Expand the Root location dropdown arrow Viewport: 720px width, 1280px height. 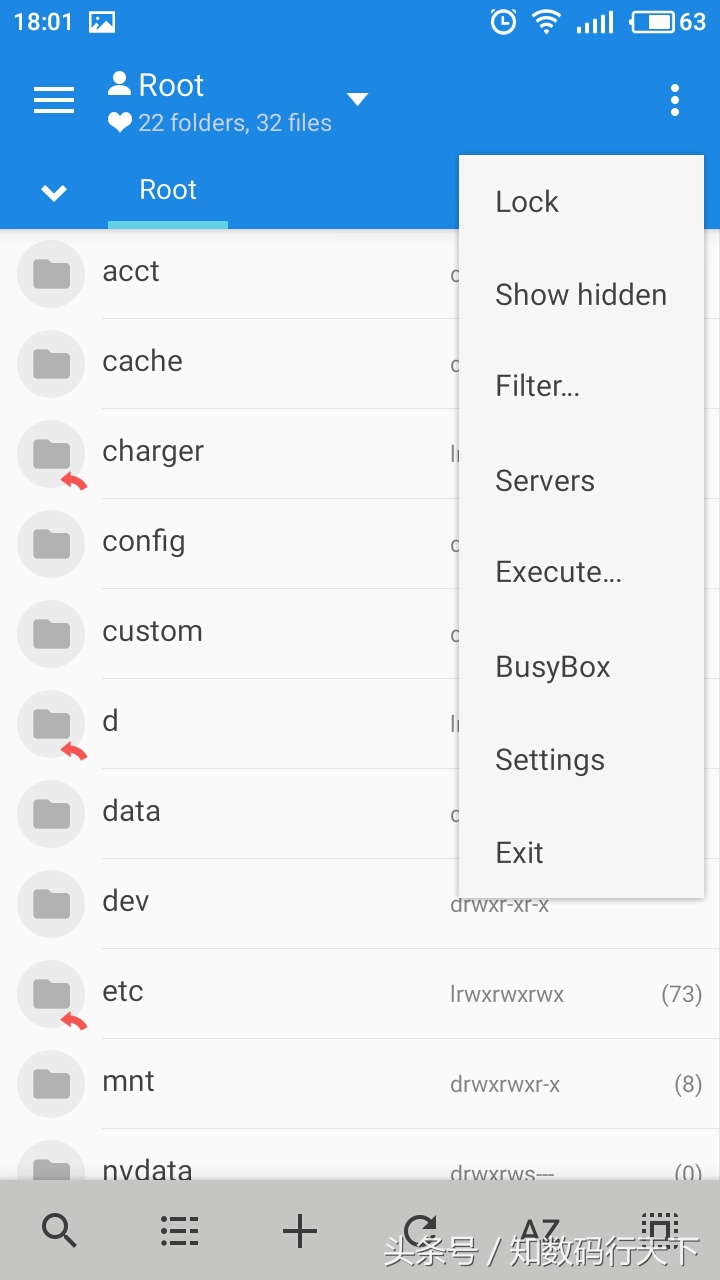[357, 99]
